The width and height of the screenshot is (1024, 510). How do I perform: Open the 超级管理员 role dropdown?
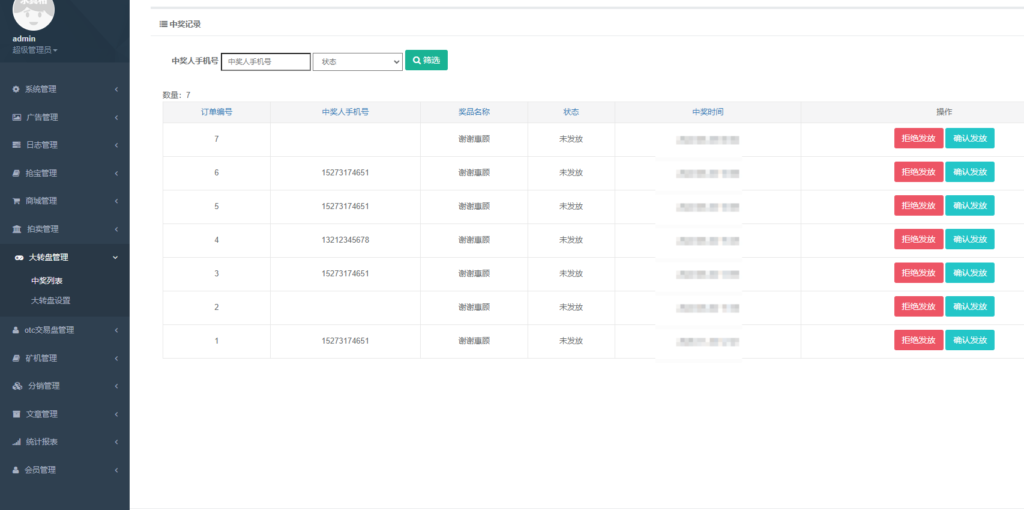click(x=35, y=50)
